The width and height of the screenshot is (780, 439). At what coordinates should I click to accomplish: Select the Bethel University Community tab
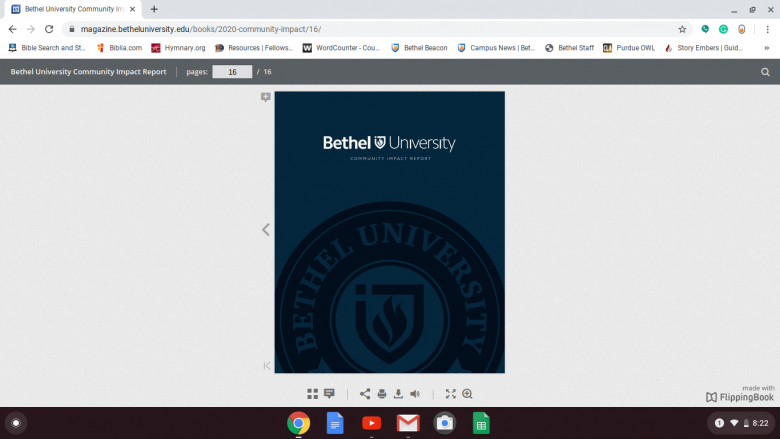pyautogui.click(x=73, y=9)
